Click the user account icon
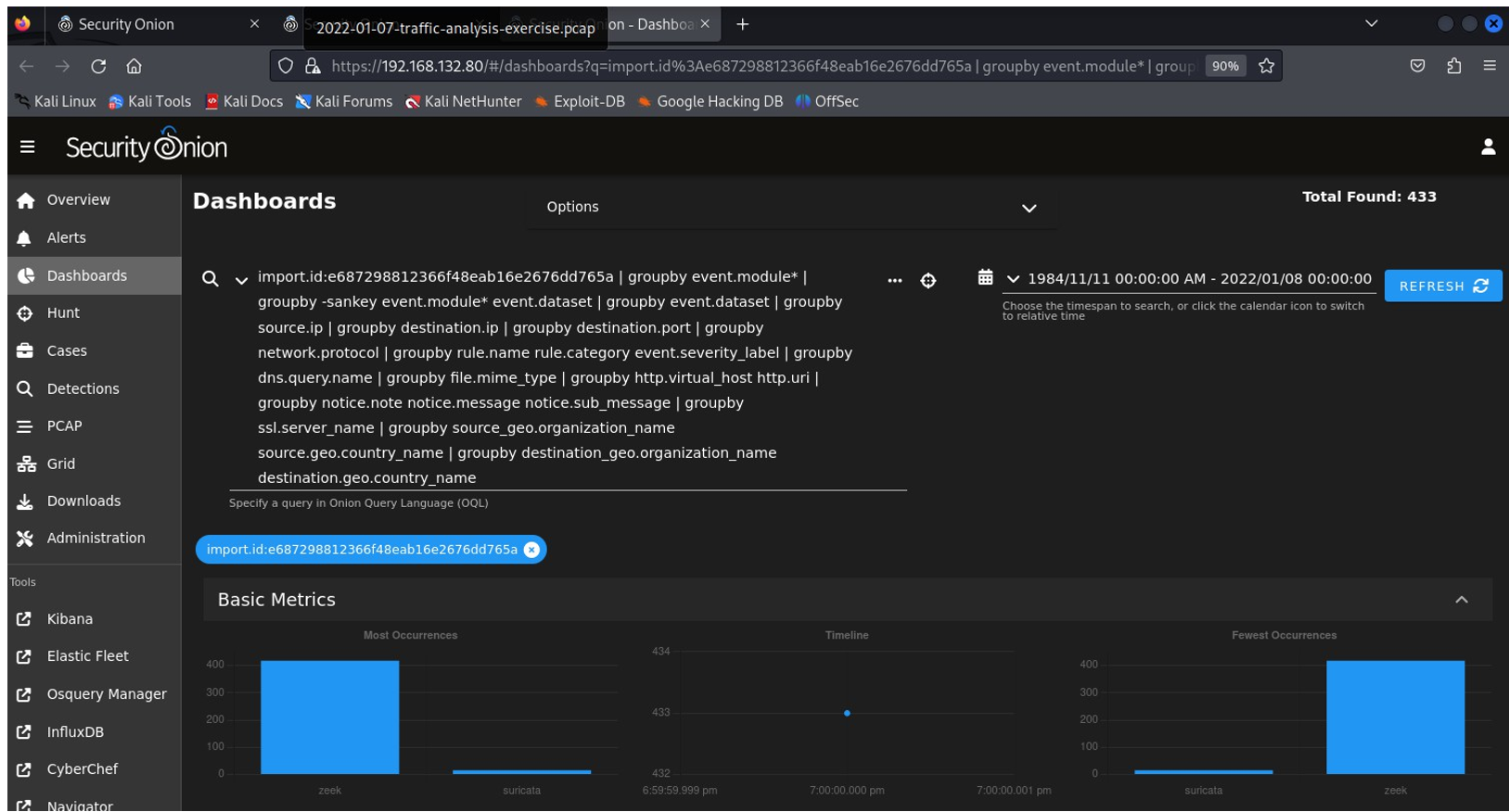 1488,146
